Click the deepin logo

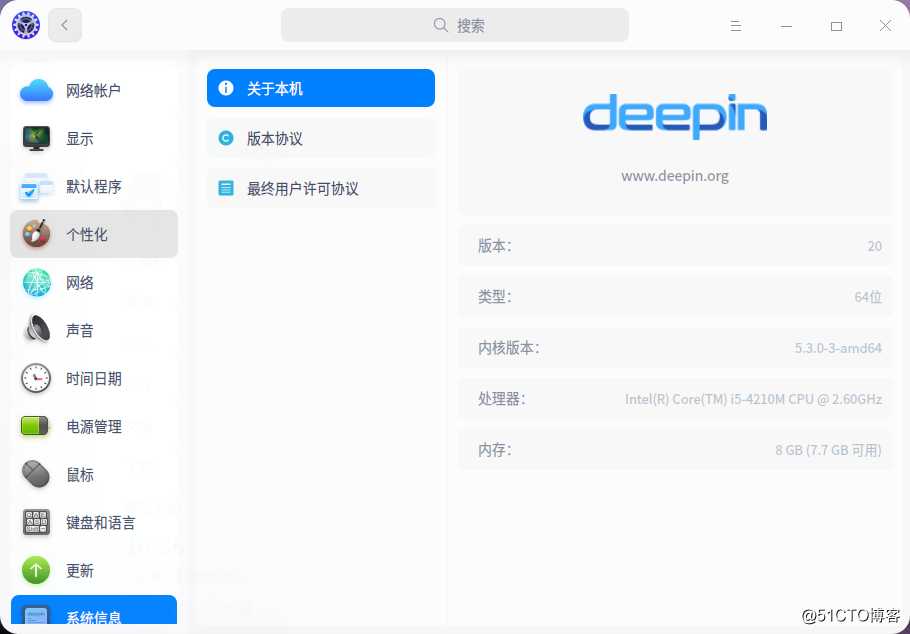click(674, 116)
